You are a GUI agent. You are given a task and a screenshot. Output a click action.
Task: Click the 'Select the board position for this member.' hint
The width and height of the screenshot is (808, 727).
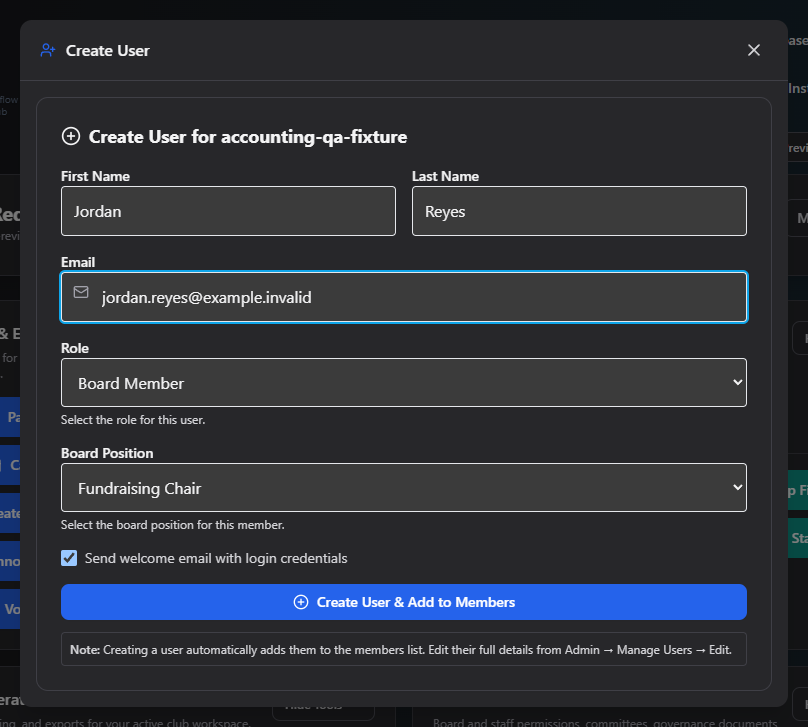click(173, 525)
